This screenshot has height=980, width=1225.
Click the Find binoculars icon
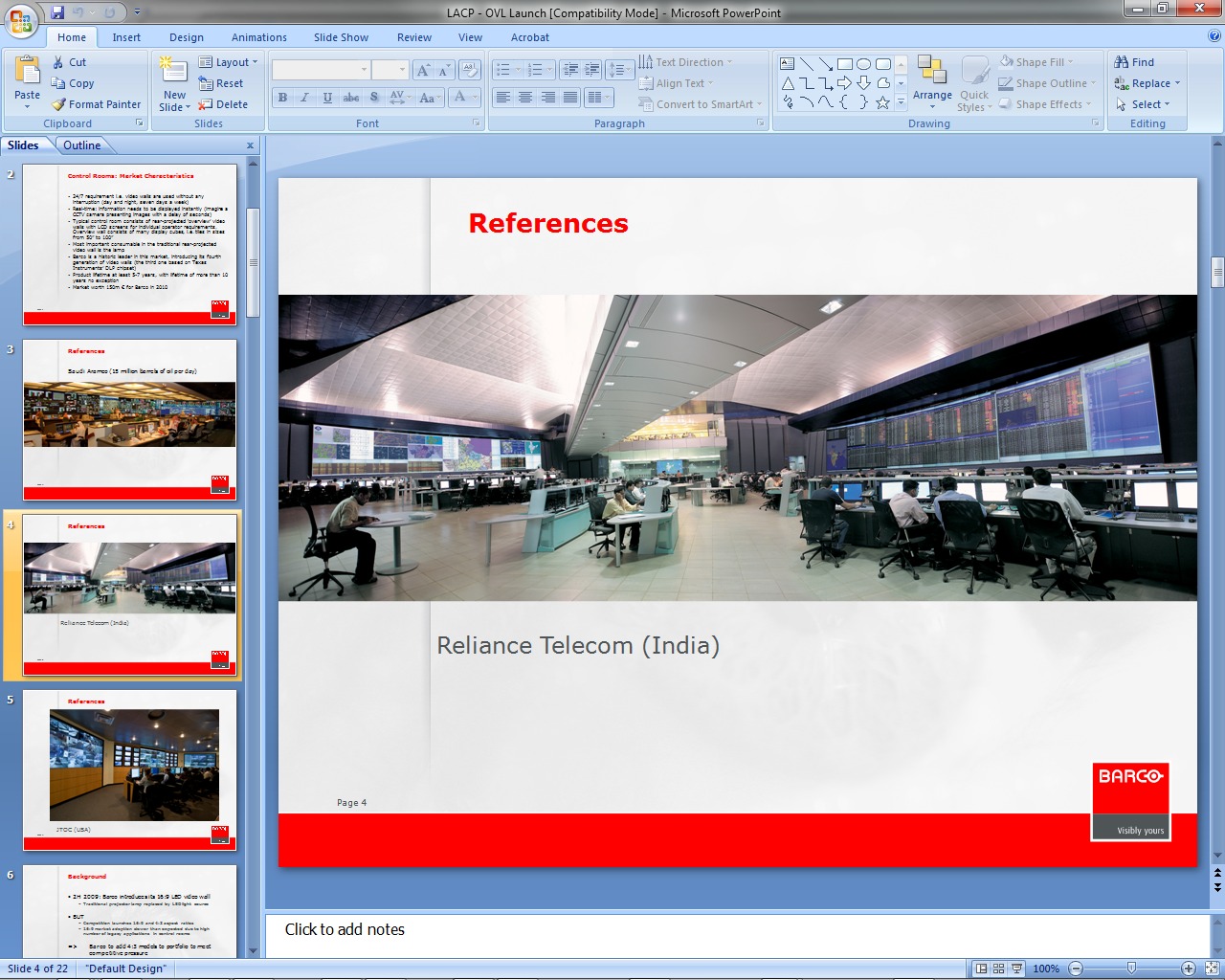[1122, 62]
